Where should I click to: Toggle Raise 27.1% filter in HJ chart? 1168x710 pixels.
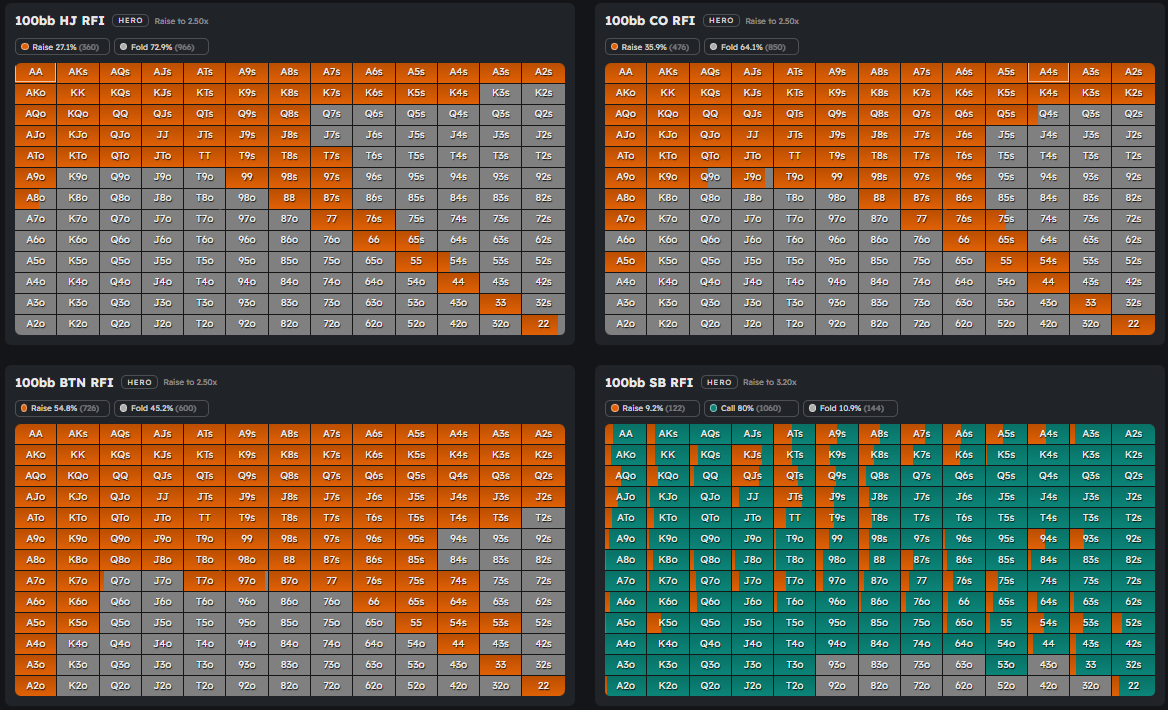pyautogui.click(x=61, y=46)
